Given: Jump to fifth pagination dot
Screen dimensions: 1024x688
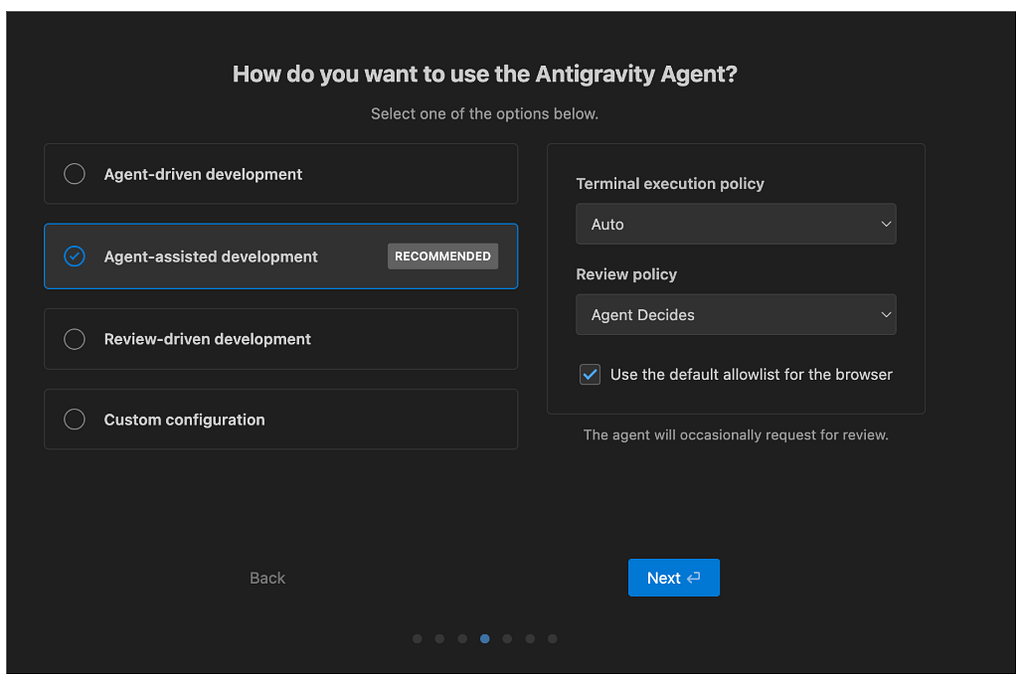Looking at the screenshot, I should [507, 638].
